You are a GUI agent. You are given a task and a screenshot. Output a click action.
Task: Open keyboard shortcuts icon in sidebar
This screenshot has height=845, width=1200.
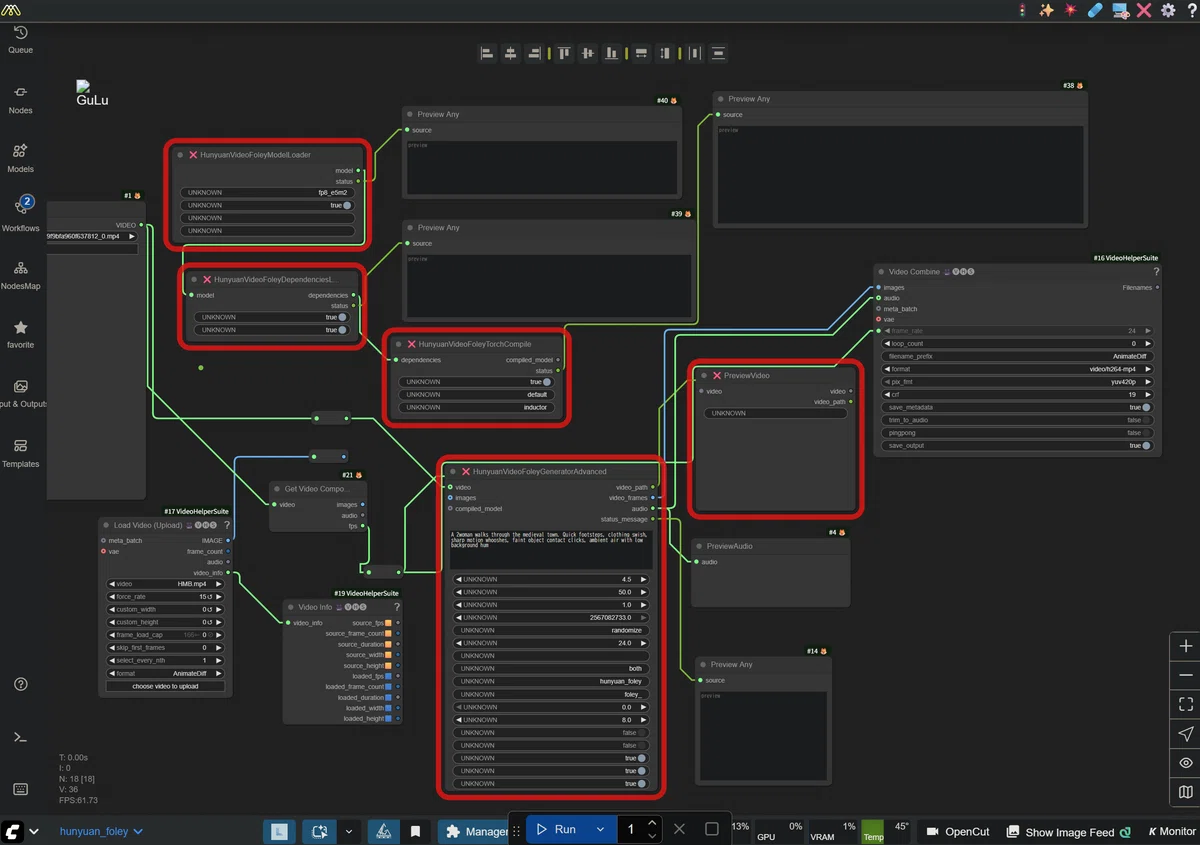(20, 790)
